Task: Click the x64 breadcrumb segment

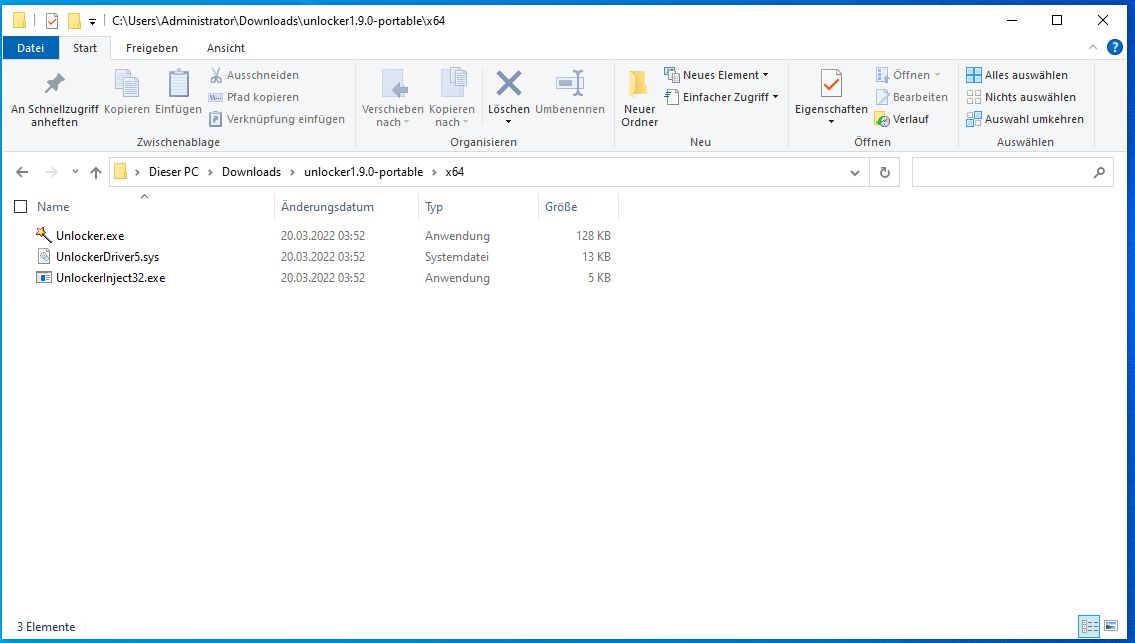Action: [455, 172]
